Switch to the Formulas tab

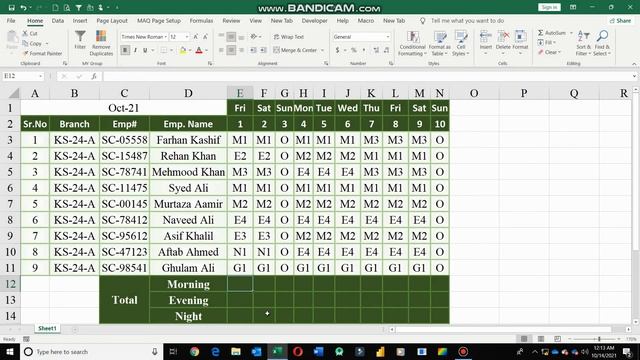click(201, 20)
